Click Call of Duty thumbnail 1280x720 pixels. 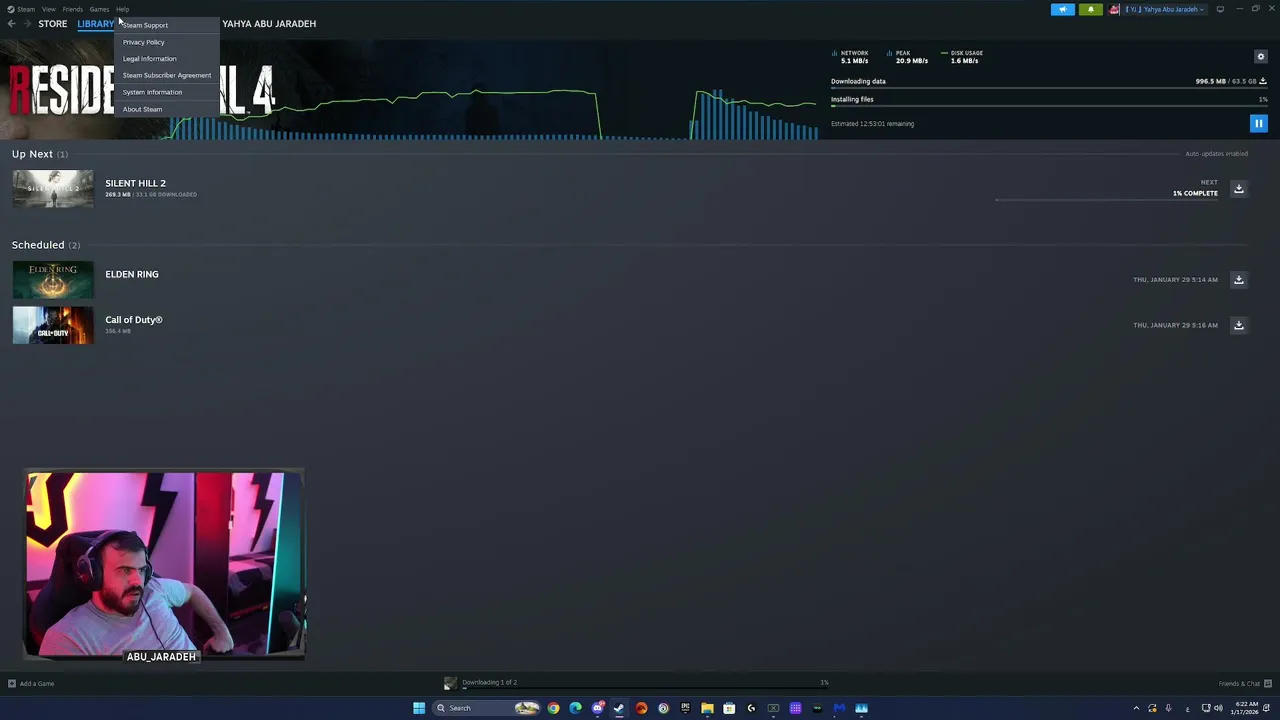[x=53, y=325]
